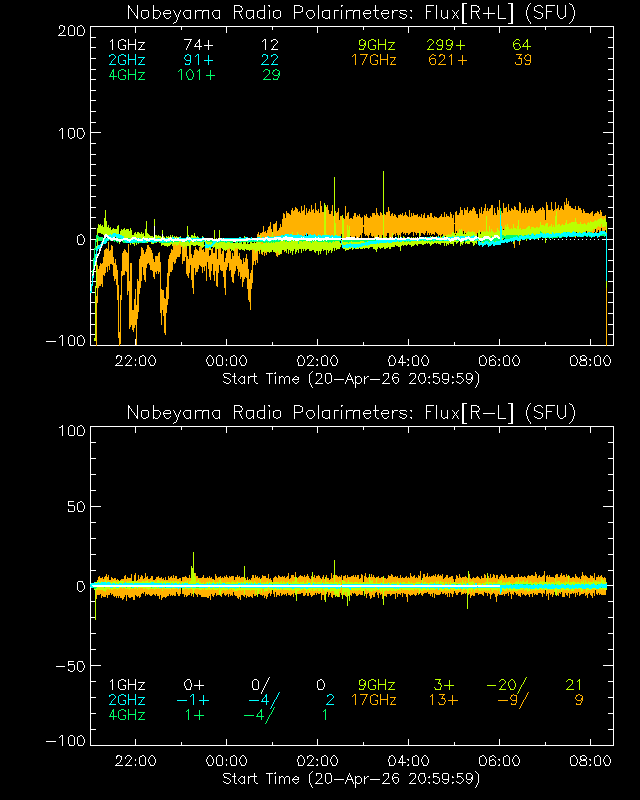
Task: Select the 1GHz legend label in upper plot
Action: point(126,45)
